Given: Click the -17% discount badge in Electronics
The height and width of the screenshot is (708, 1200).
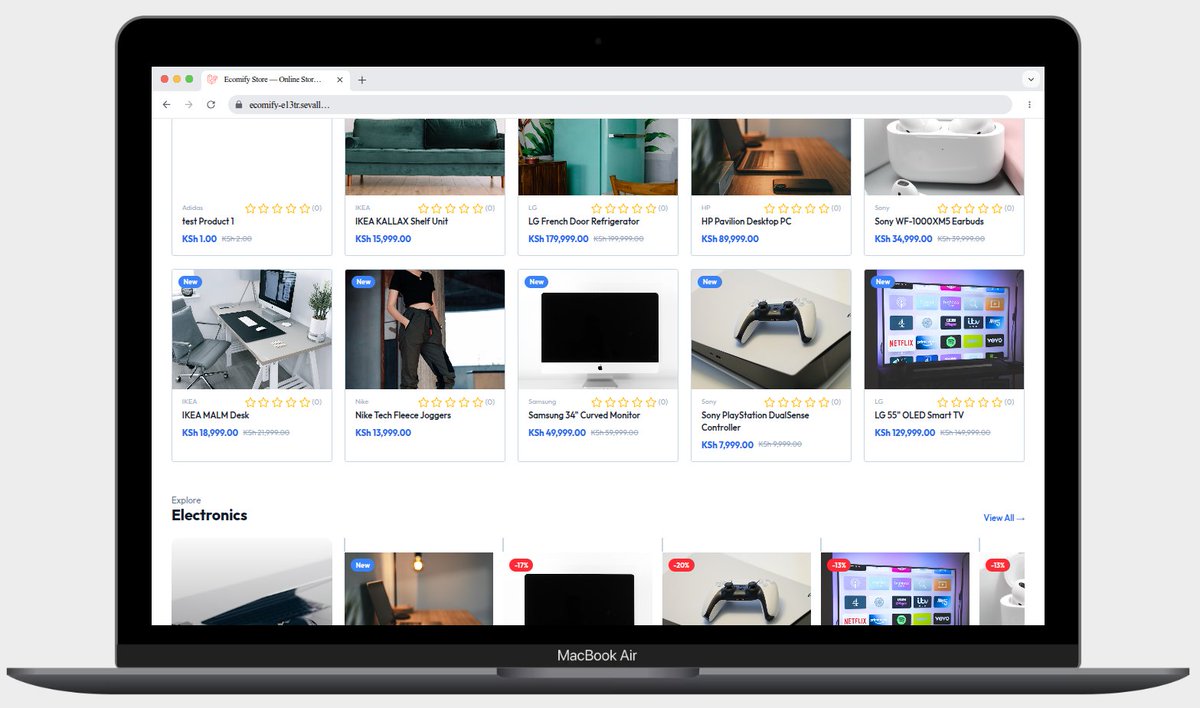Looking at the screenshot, I should point(521,565).
